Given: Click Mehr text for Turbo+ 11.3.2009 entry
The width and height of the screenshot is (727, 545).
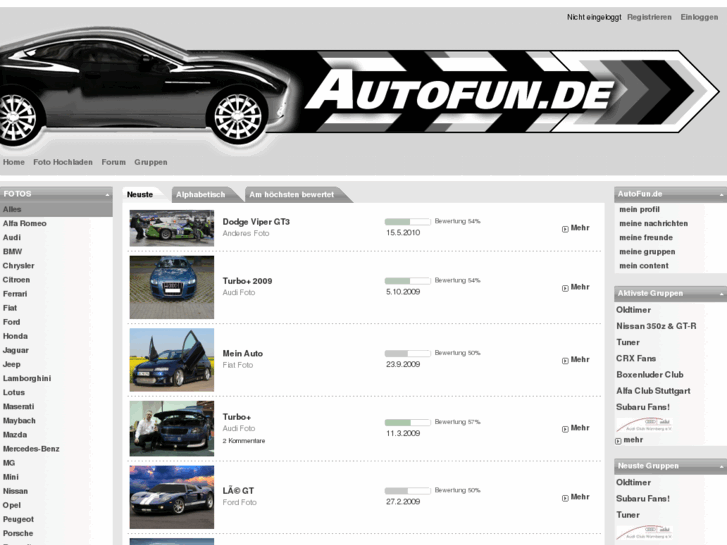Looking at the screenshot, I should tap(580, 428).
